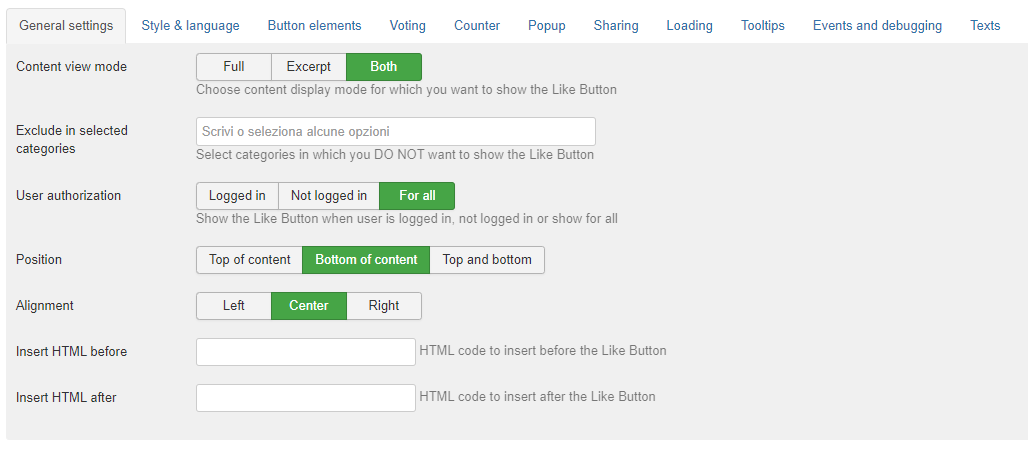Choose Excerpt content view mode
This screenshot has width=1028, height=449.
point(308,67)
